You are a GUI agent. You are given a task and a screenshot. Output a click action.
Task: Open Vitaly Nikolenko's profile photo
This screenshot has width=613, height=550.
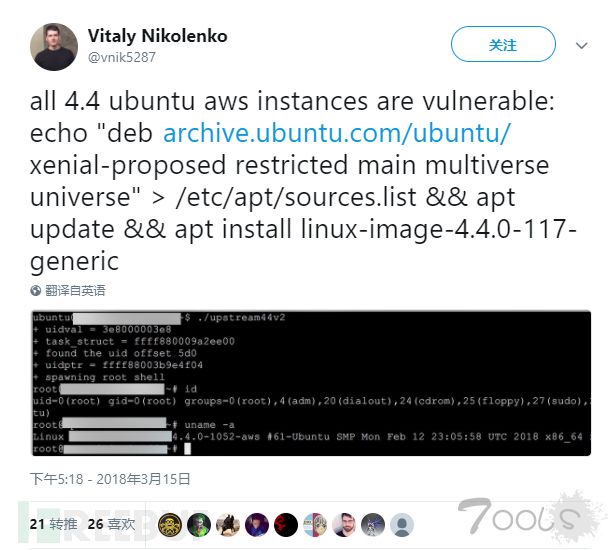click(x=54, y=47)
